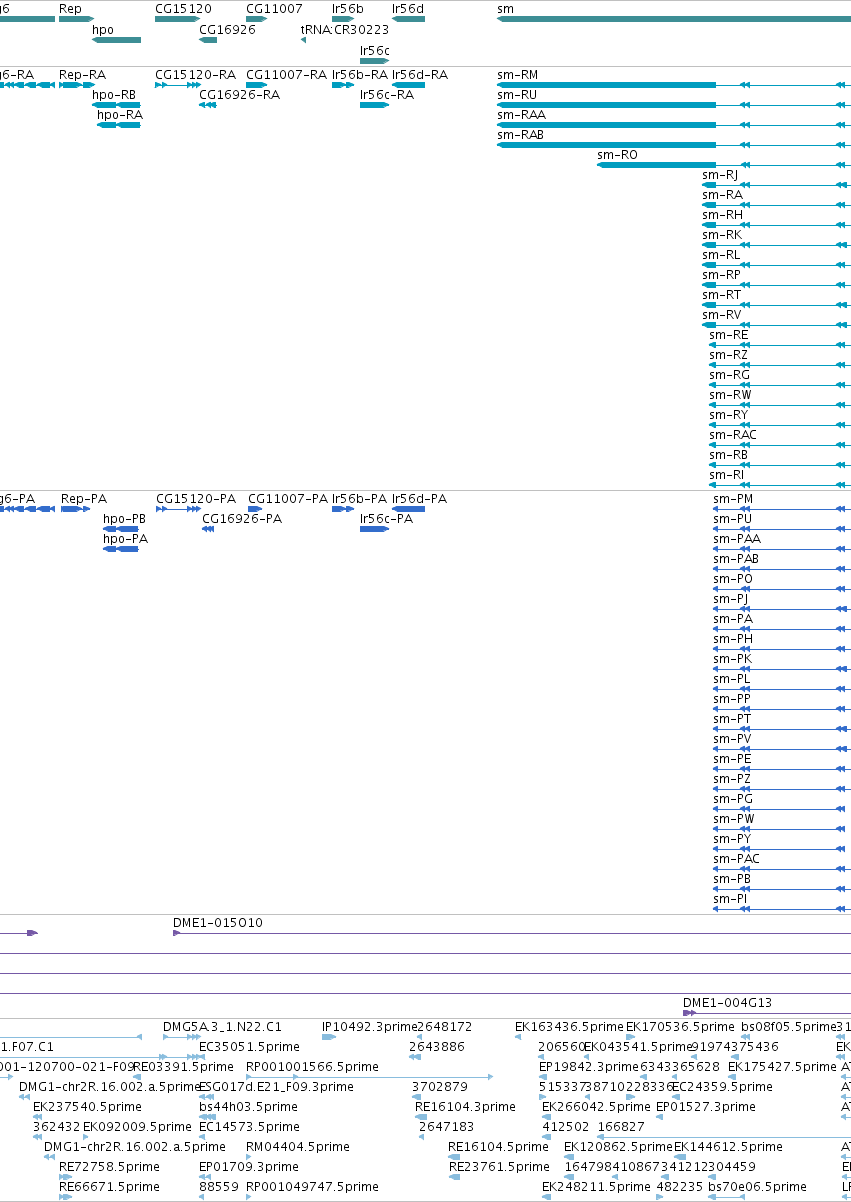Click the sm-PT protein label

click(732, 719)
